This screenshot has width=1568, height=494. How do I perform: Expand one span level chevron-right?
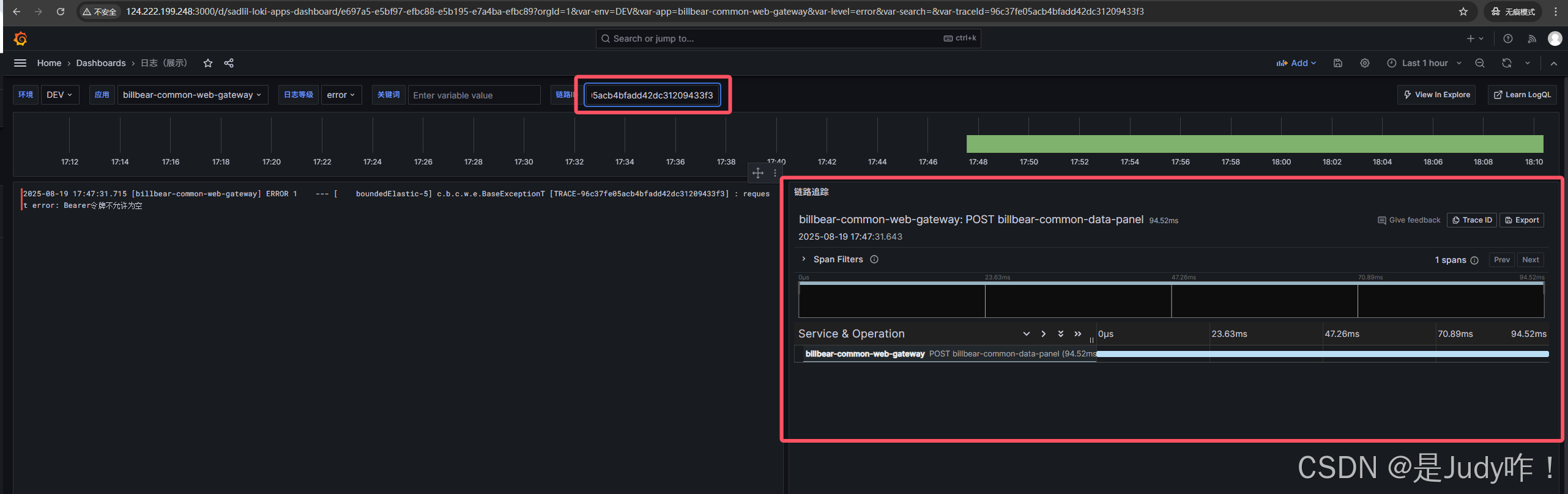(1044, 334)
